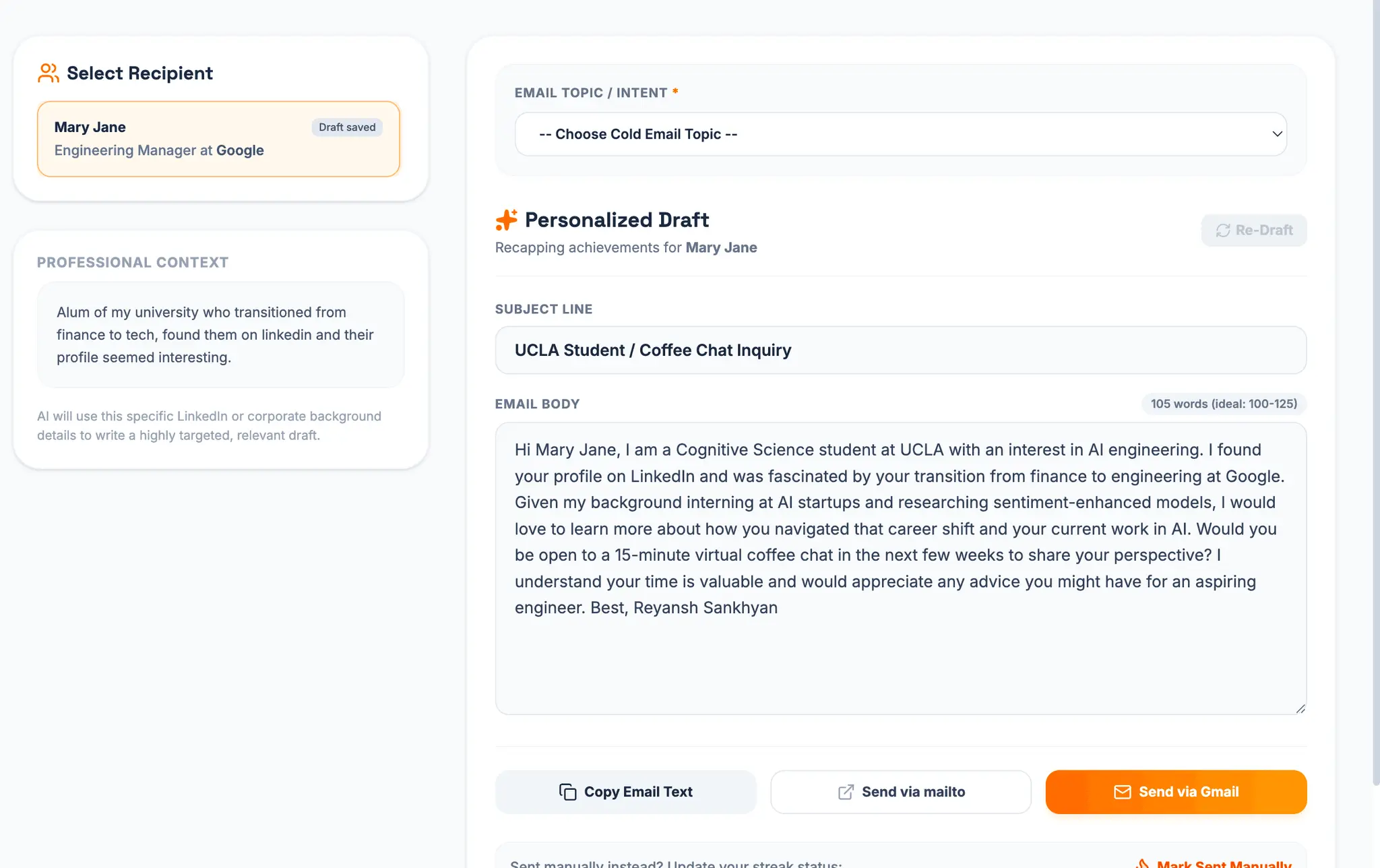
Task: Click the page's vertical scrollbar
Action: [x=1376, y=392]
